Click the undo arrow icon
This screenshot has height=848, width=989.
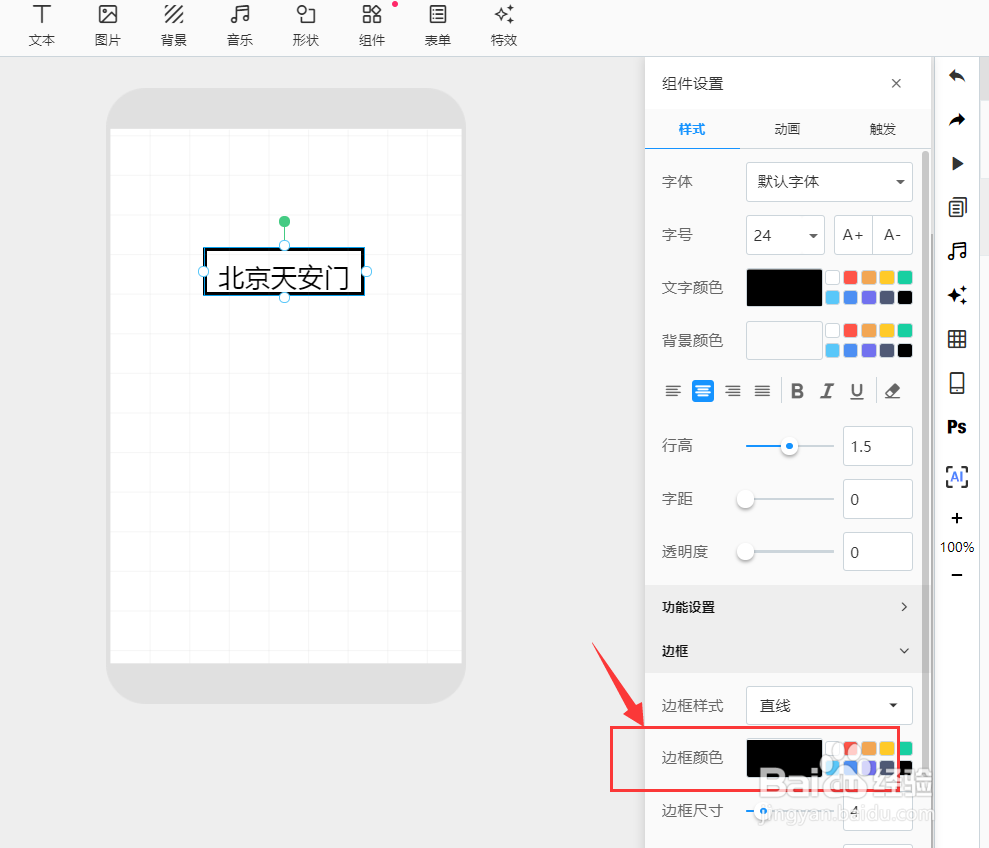click(x=956, y=75)
